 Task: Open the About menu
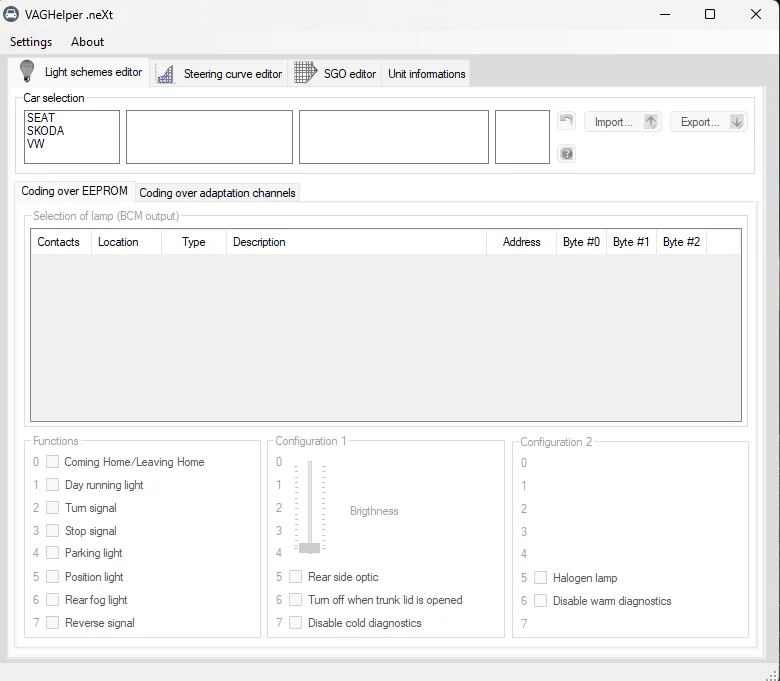pyautogui.click(x=87, y=42)
